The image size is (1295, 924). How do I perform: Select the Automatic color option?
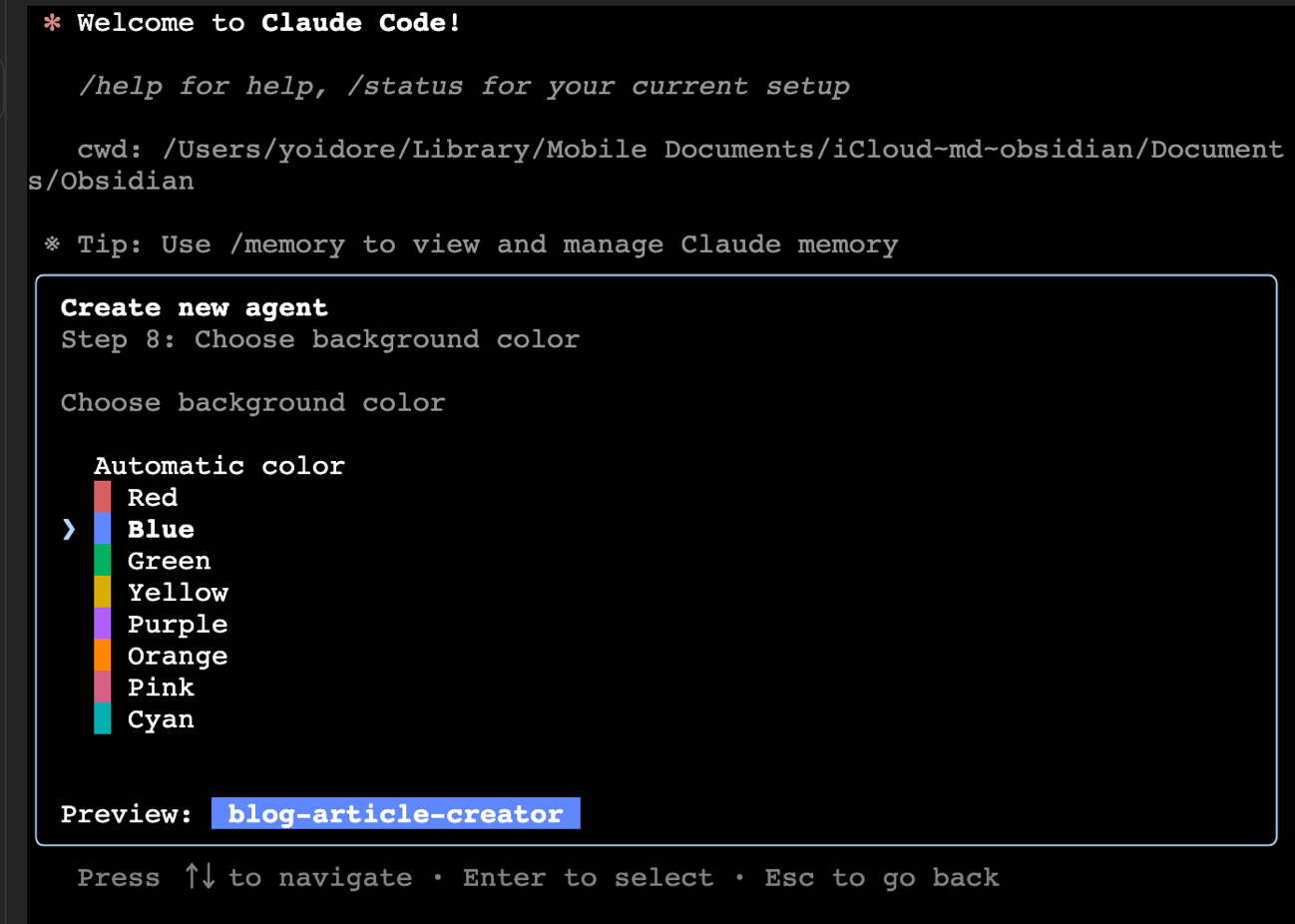coord(218,466)
